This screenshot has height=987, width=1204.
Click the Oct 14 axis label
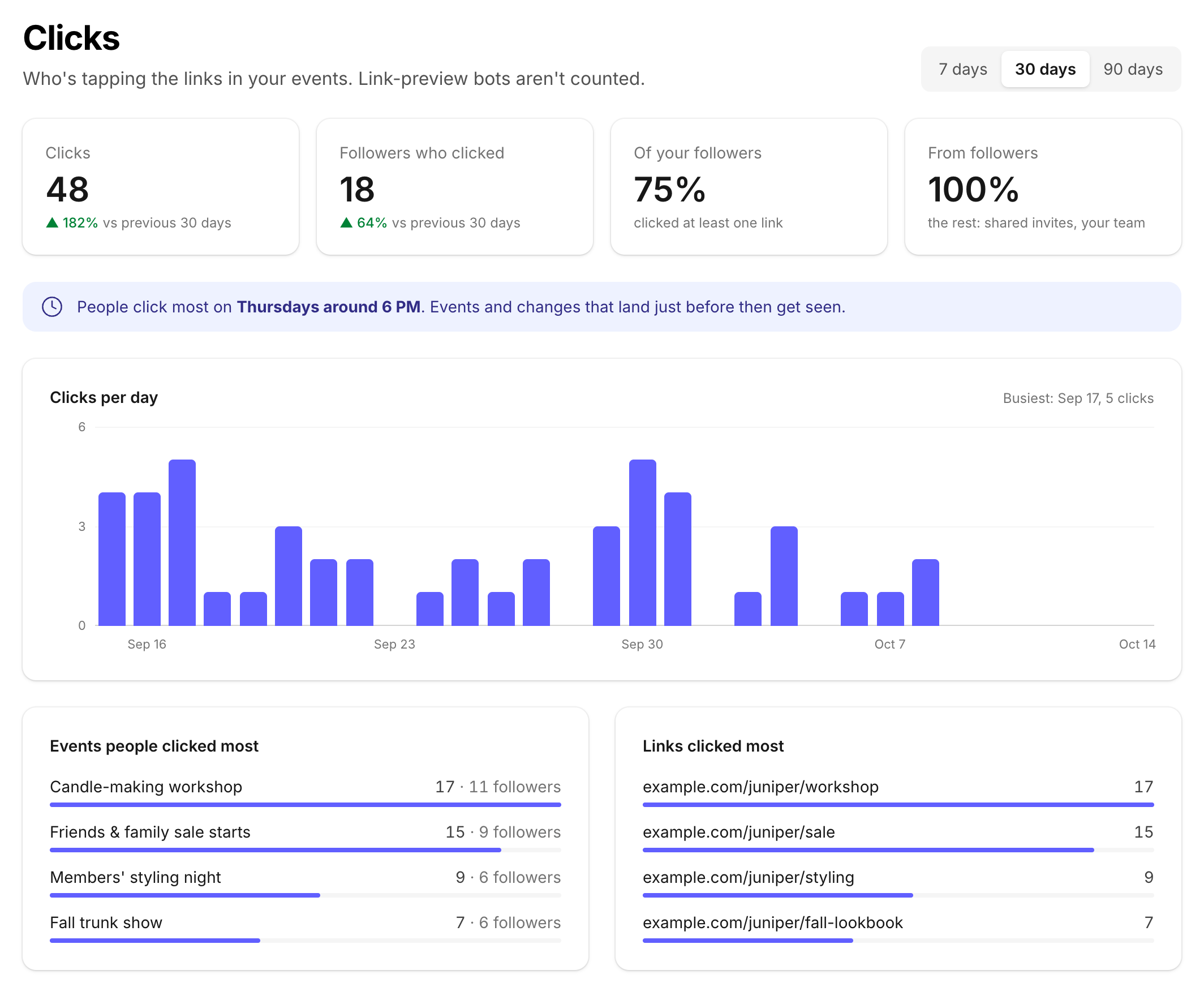[1137, 644]
